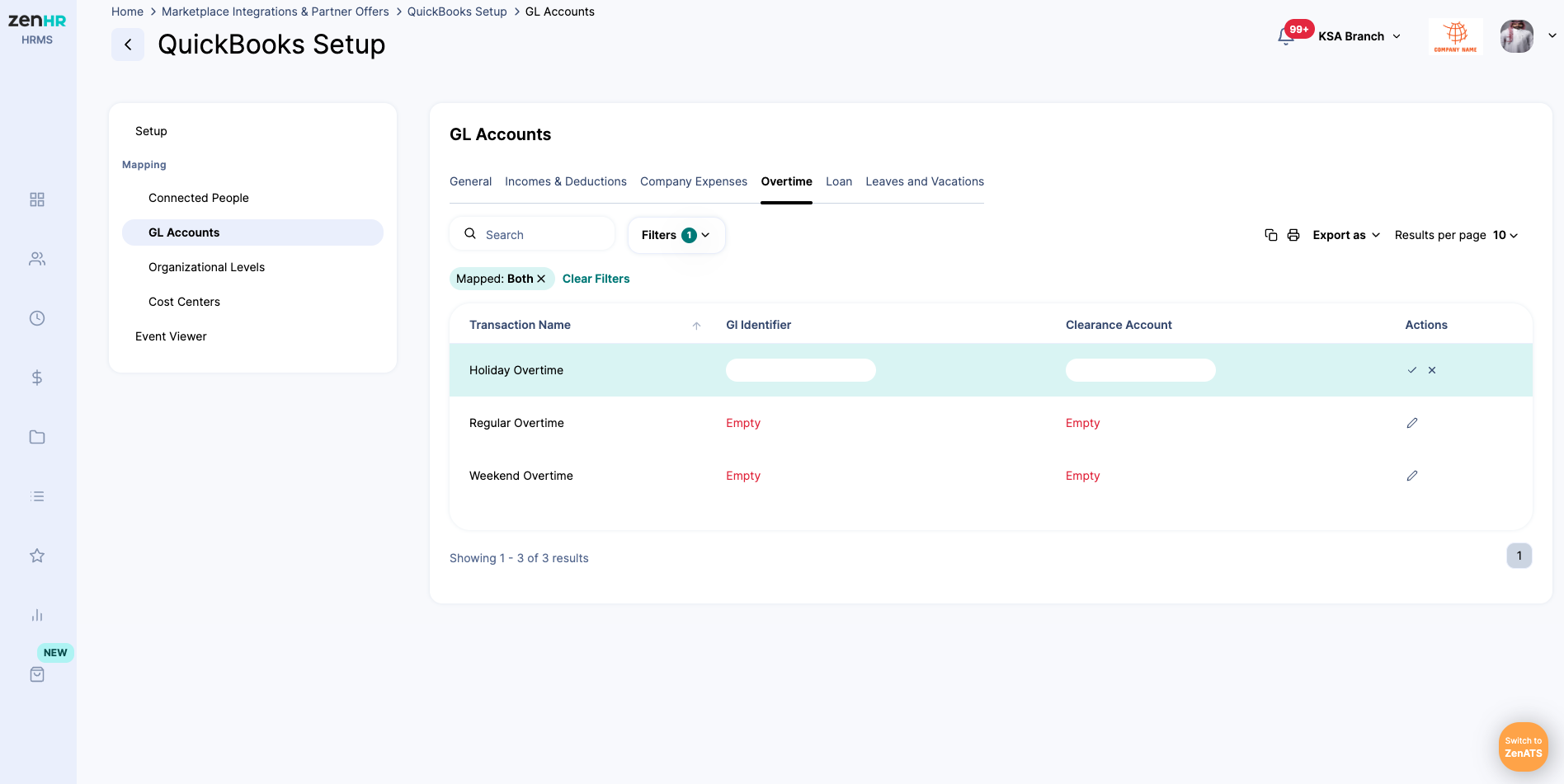Viewport: 1564px width, 784px height.
Task: Click Weekend Overtime Empty Clearance Account
Action: [1082, 476]
